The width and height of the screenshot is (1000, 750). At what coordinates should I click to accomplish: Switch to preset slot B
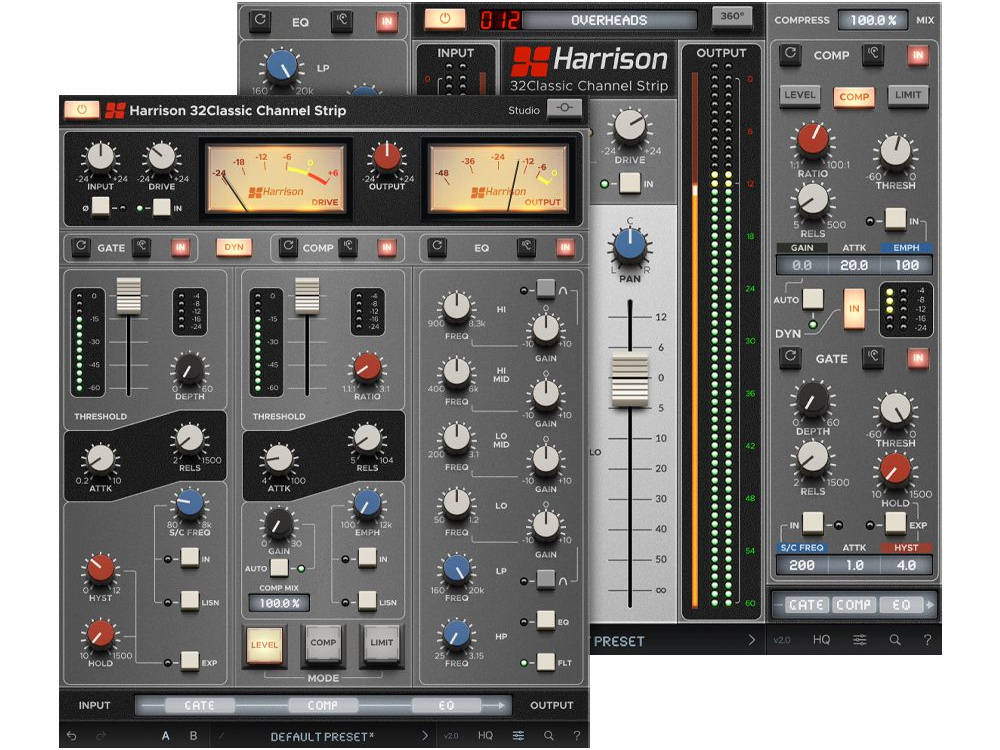(x=193, y=736)
